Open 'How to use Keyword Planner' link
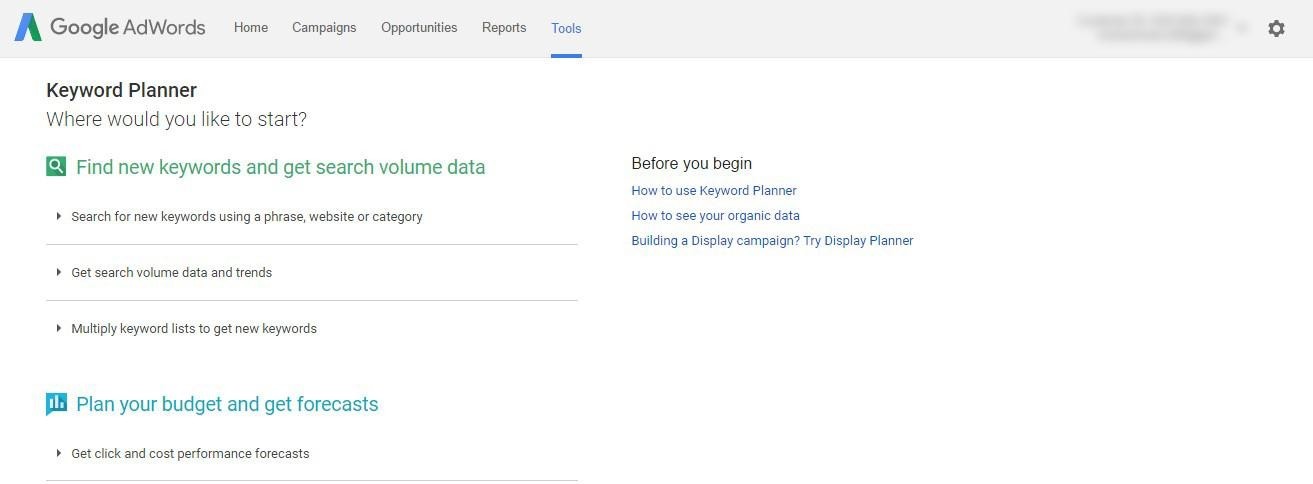1313x484 pixels. (714, 191)
